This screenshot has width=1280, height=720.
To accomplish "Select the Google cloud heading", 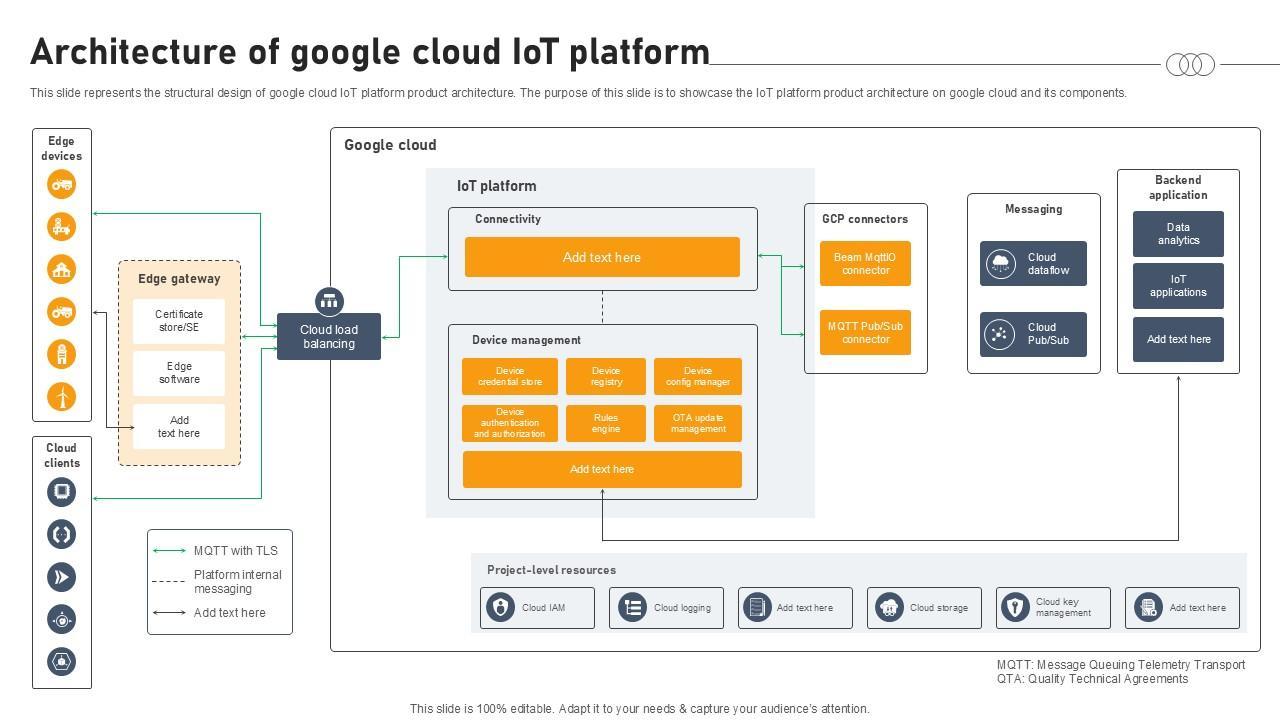I will point(390,145).
